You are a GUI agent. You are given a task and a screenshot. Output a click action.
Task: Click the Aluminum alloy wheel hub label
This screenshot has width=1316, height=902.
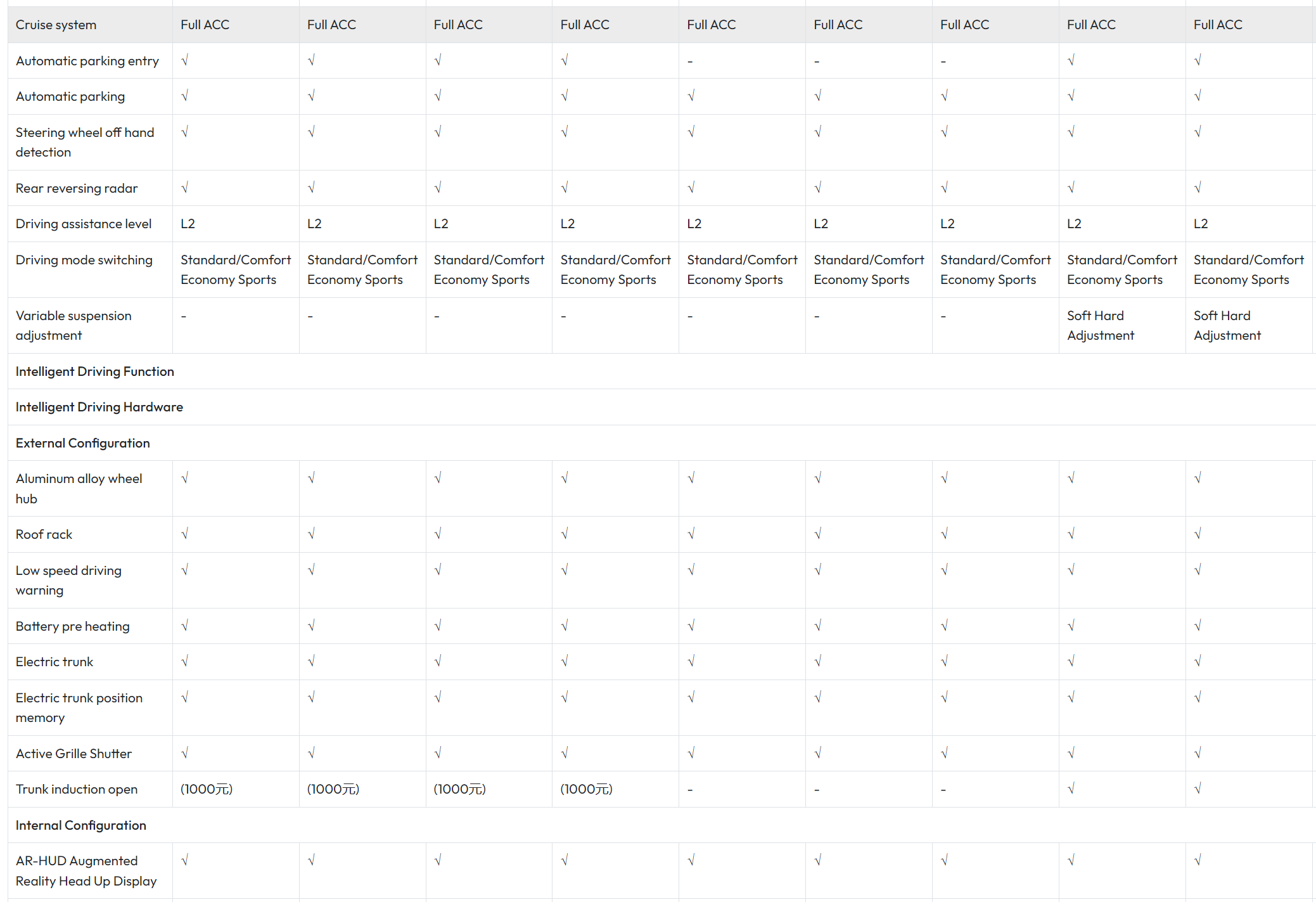click(79, 489)
